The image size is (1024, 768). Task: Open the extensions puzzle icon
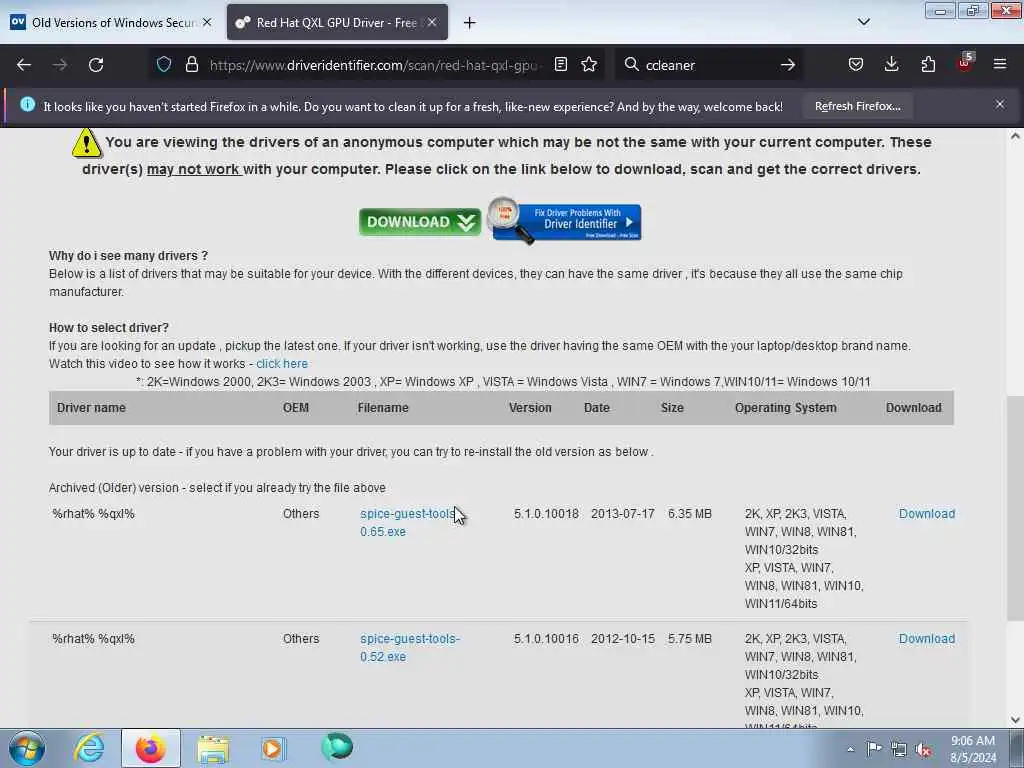coord(928,65)
